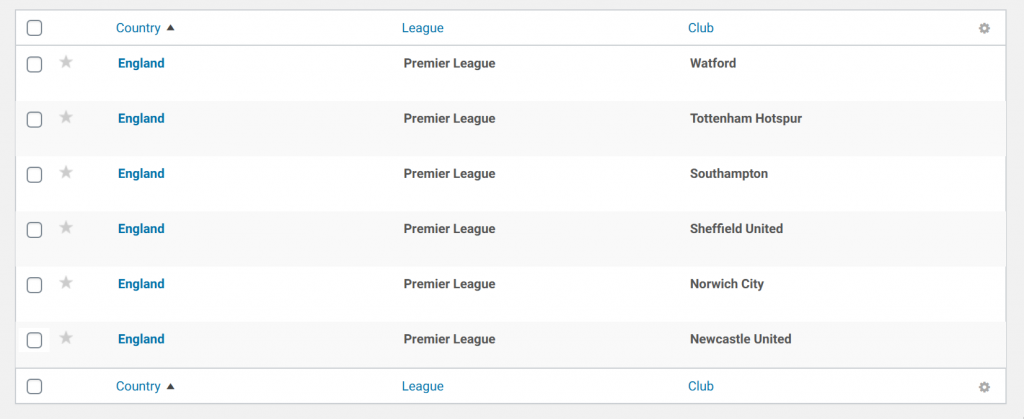The image size is (1024, 419).
Task: Star the Newcastle United row
Action: (66, 337)
